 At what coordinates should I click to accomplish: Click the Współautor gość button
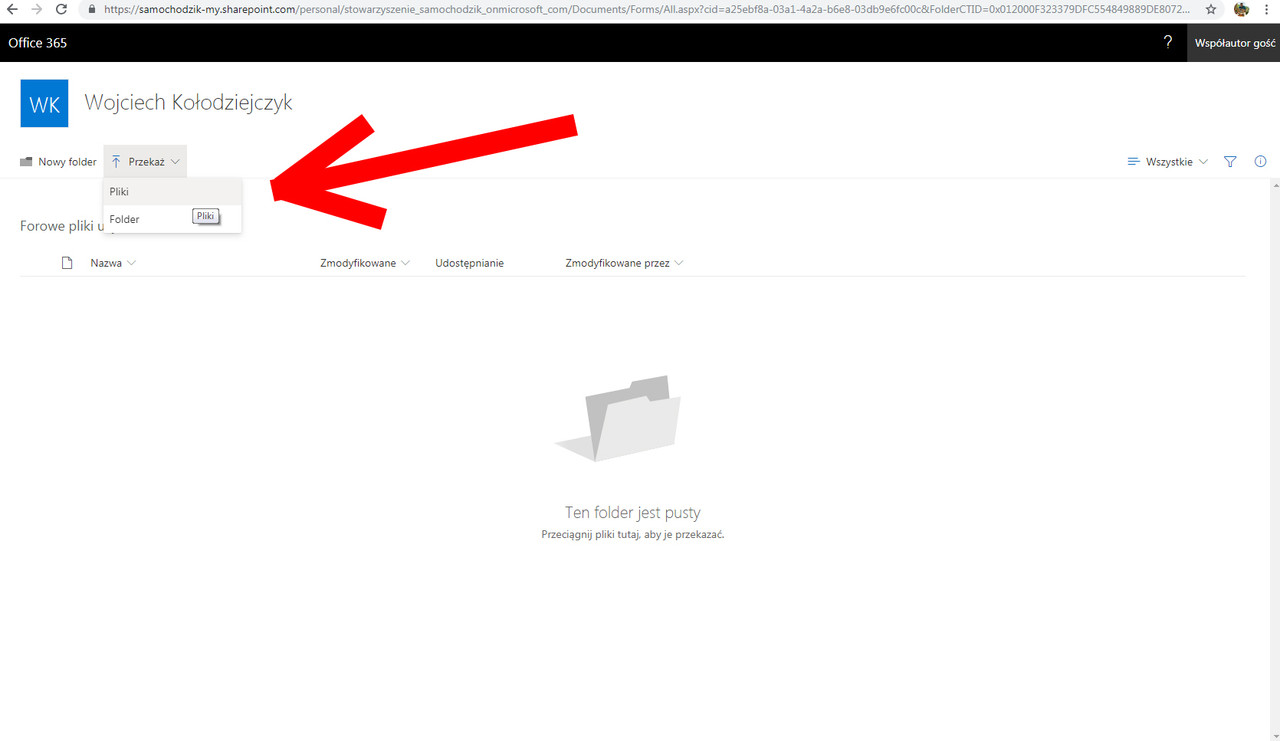tap(1235, 43)
